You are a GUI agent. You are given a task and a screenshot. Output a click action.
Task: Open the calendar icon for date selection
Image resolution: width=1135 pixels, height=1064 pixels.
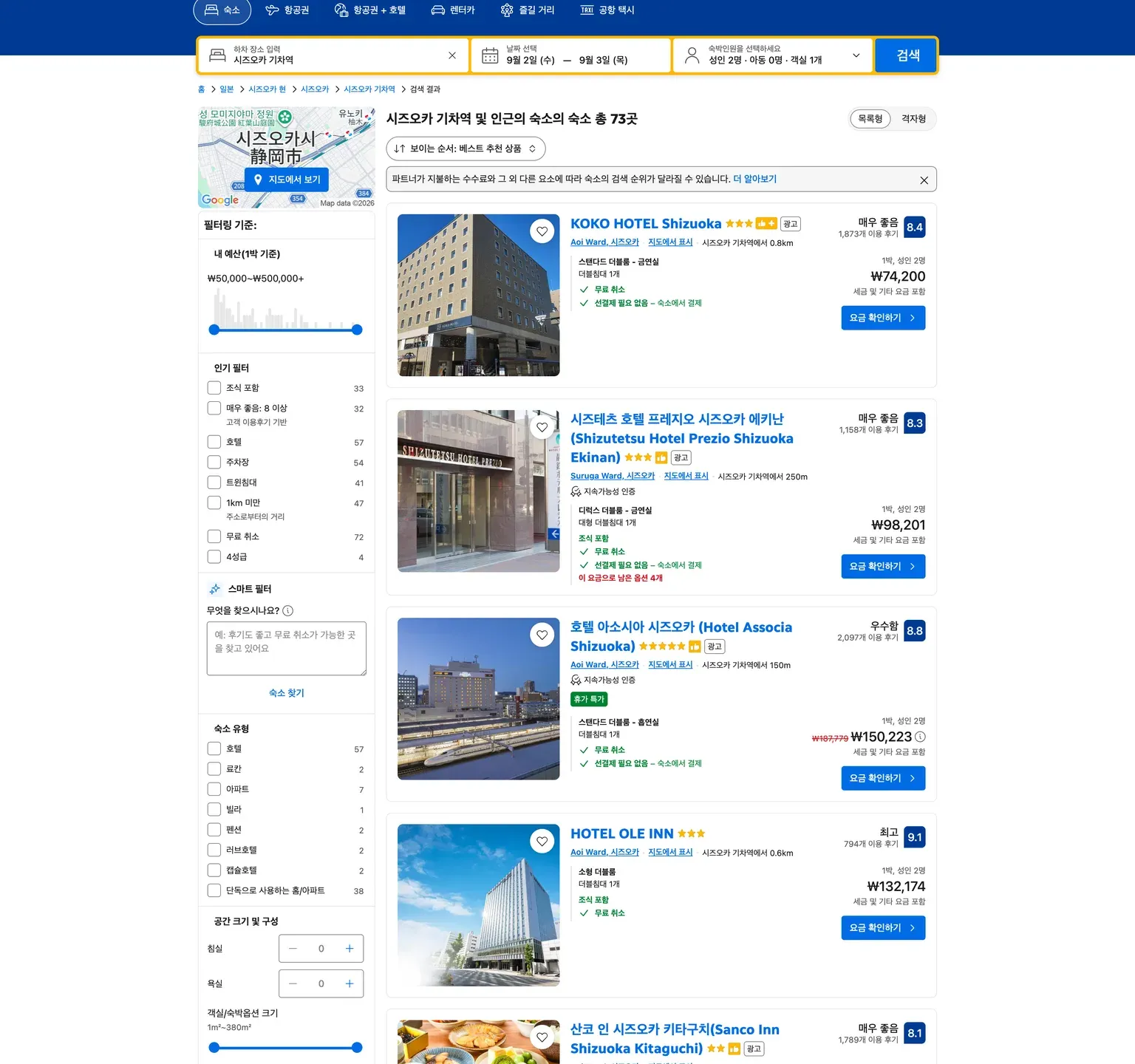pyautogui.click(x=490, y=55)
